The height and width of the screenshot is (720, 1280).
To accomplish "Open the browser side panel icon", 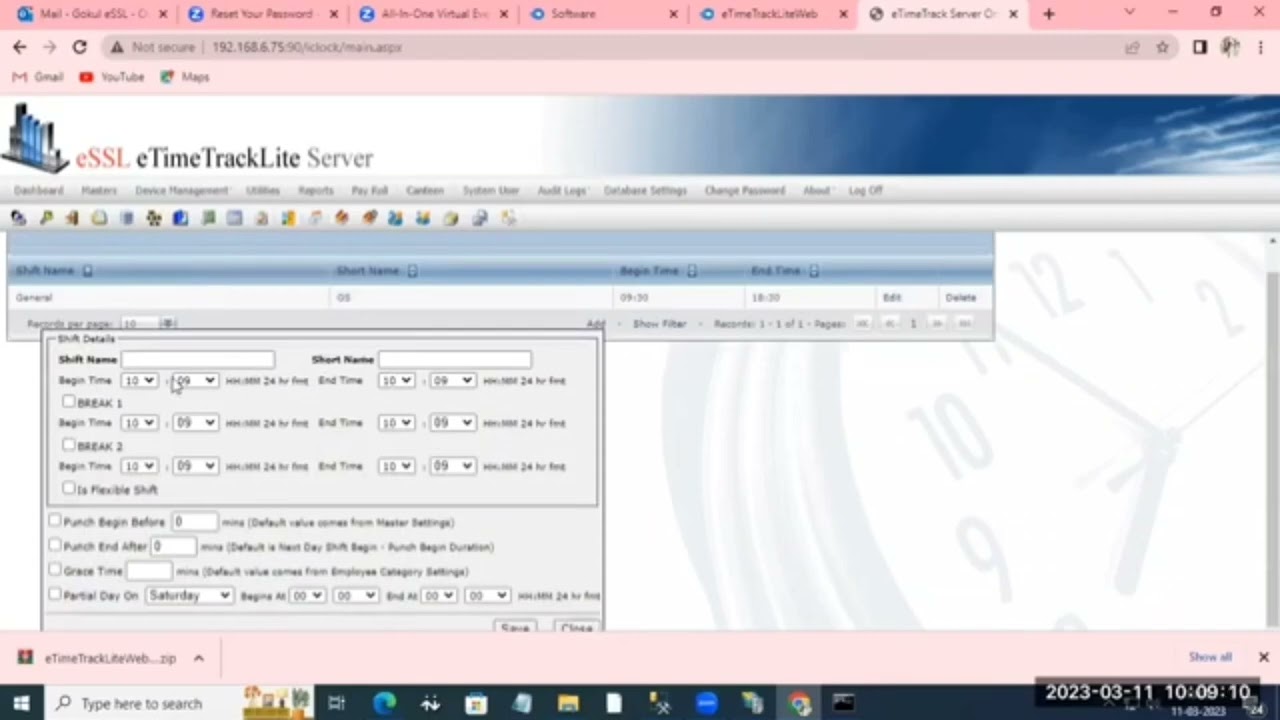I will coord(1200,47).
